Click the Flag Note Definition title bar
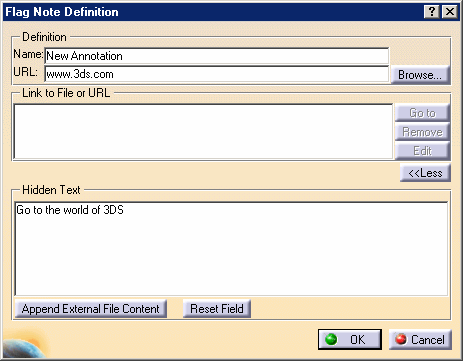 (213, 12)
